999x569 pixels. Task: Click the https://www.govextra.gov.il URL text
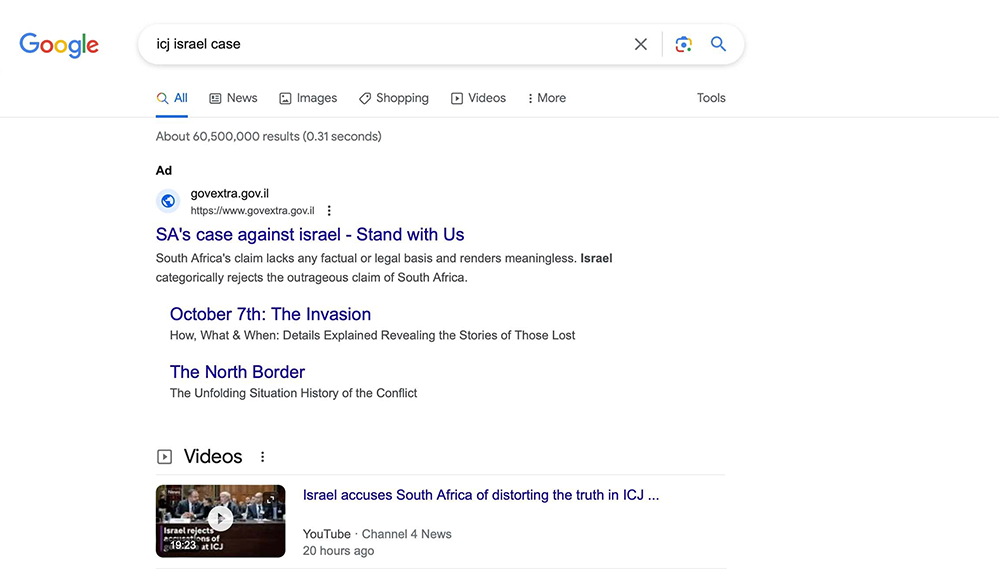pyautogui.click(x=252, y=211)
